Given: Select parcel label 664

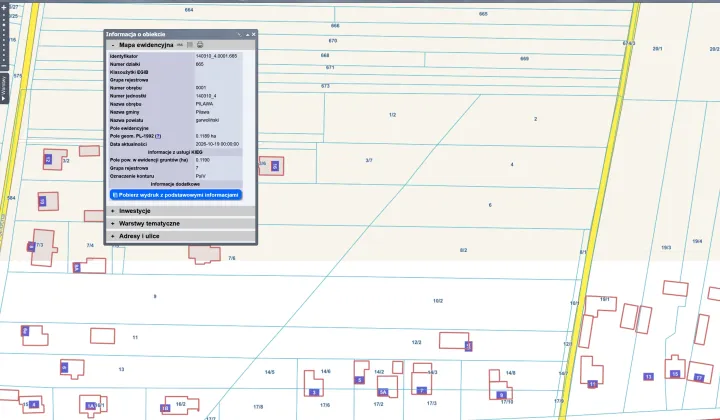Looking at the screenshot, I should pyautogui.click(x=189, y=10).
